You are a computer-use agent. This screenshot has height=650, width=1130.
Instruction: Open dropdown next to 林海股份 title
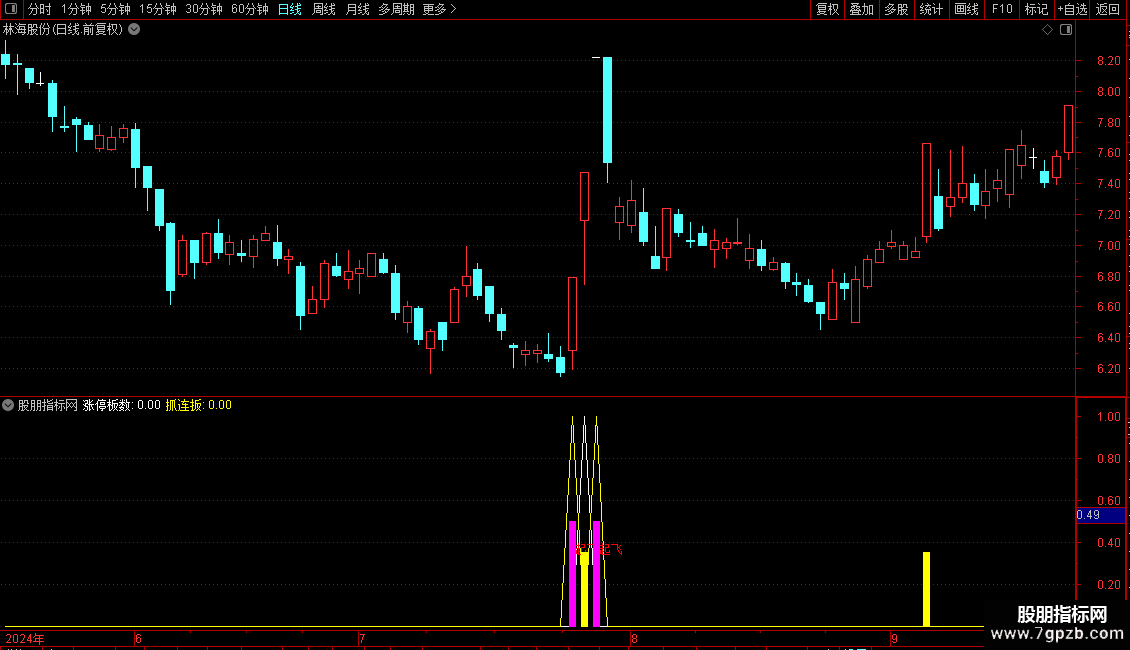[x=134, y=30]
